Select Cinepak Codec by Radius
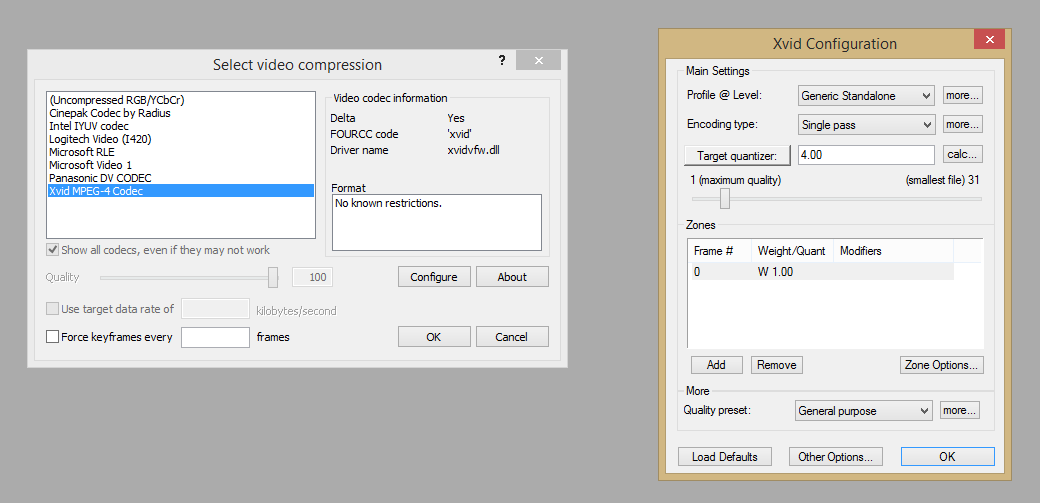1040x503 pixels. pyautogui.click(x=110, y=113)
